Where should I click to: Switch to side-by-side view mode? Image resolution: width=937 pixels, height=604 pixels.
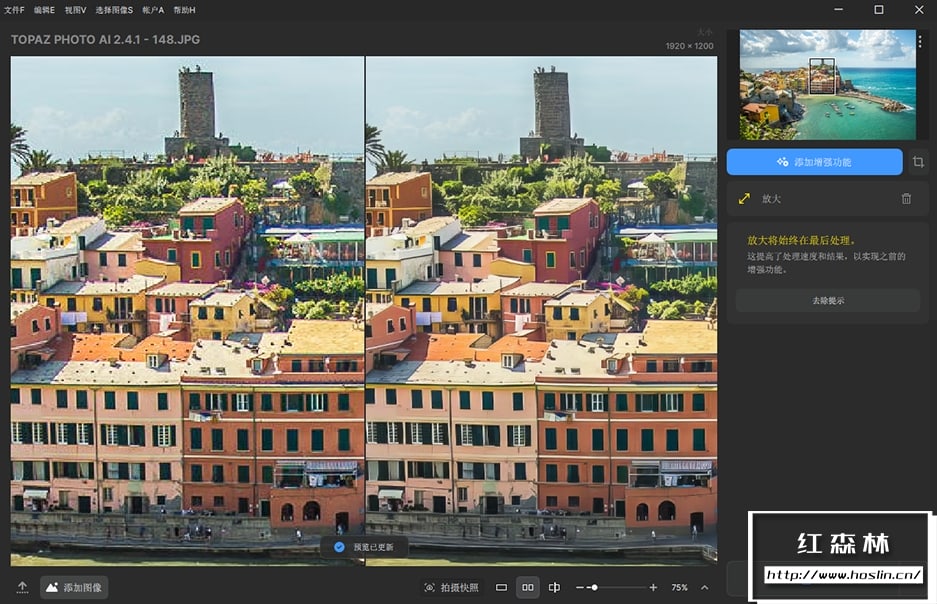[x=528, y=587]
